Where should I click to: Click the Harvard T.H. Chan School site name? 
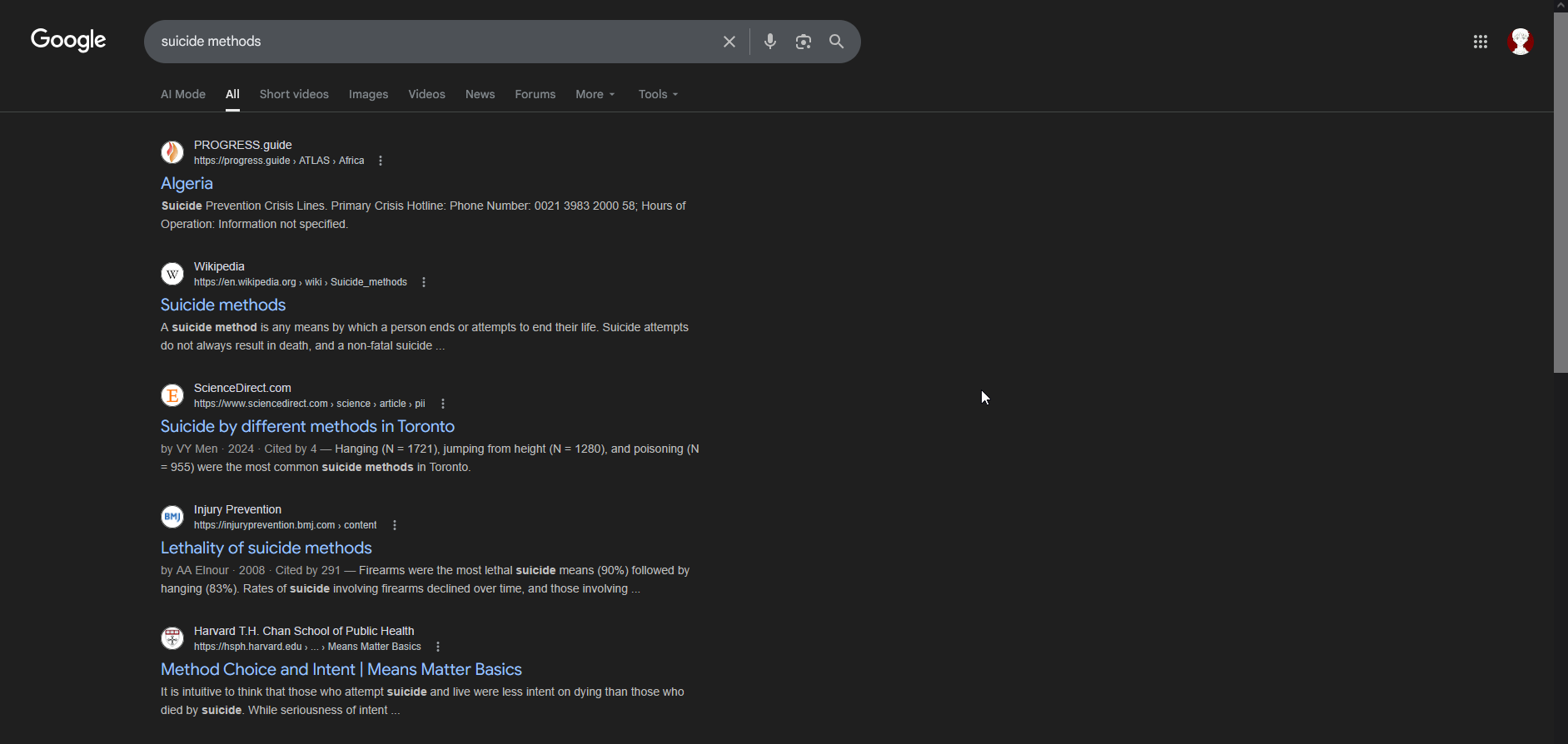[x=304, y=631]
